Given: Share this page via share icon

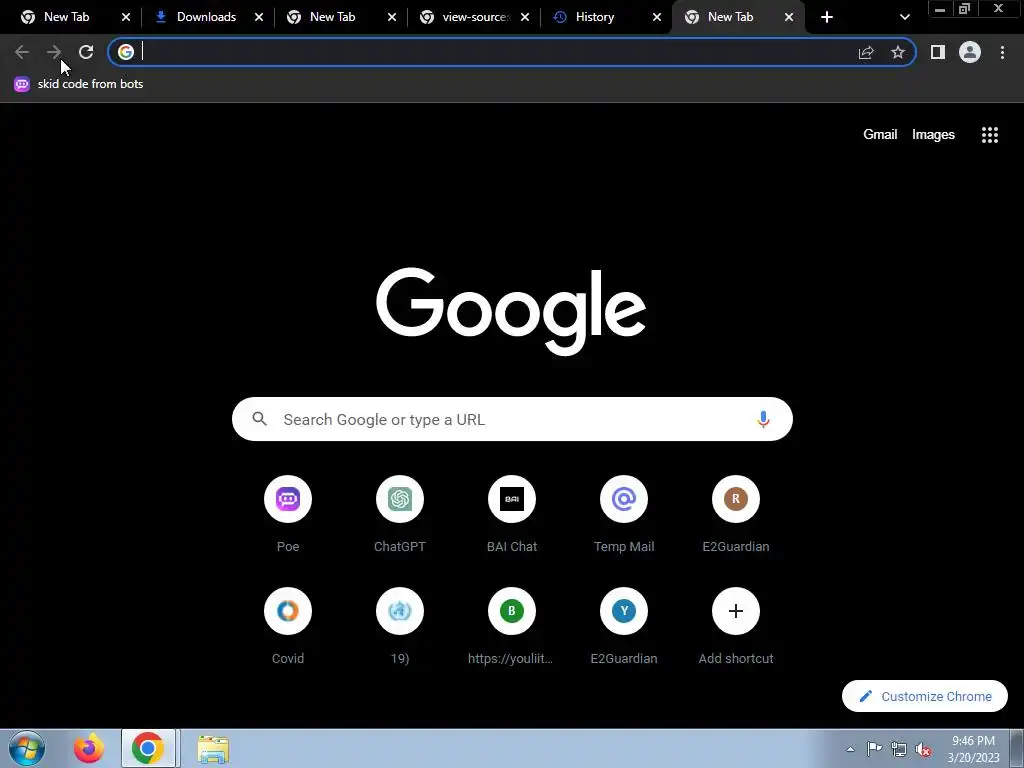Looking at the screenshot, I should pyautogui.click(x=866, y=52).
